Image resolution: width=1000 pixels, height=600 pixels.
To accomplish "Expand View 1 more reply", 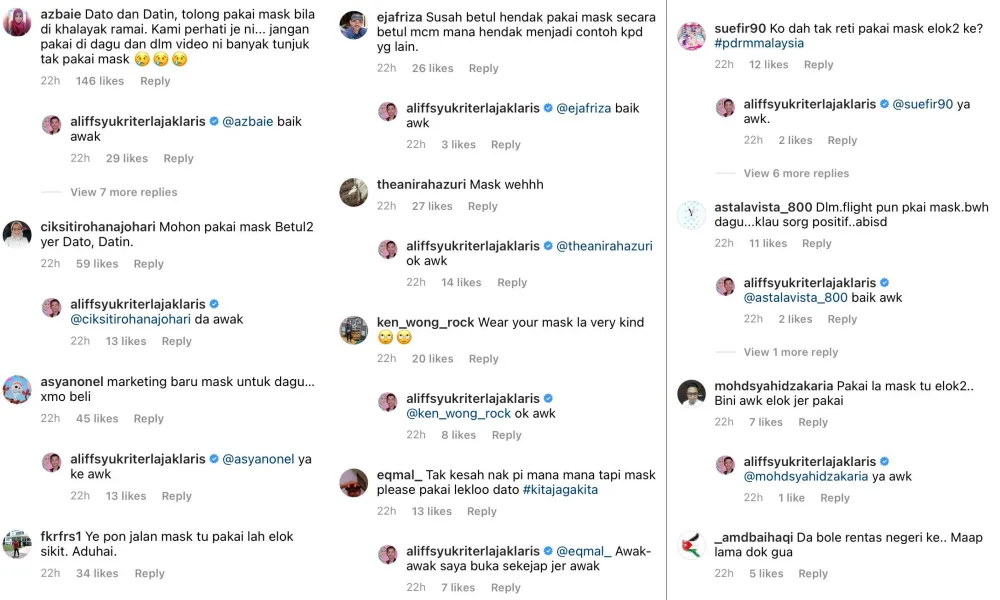I will 790,352.
